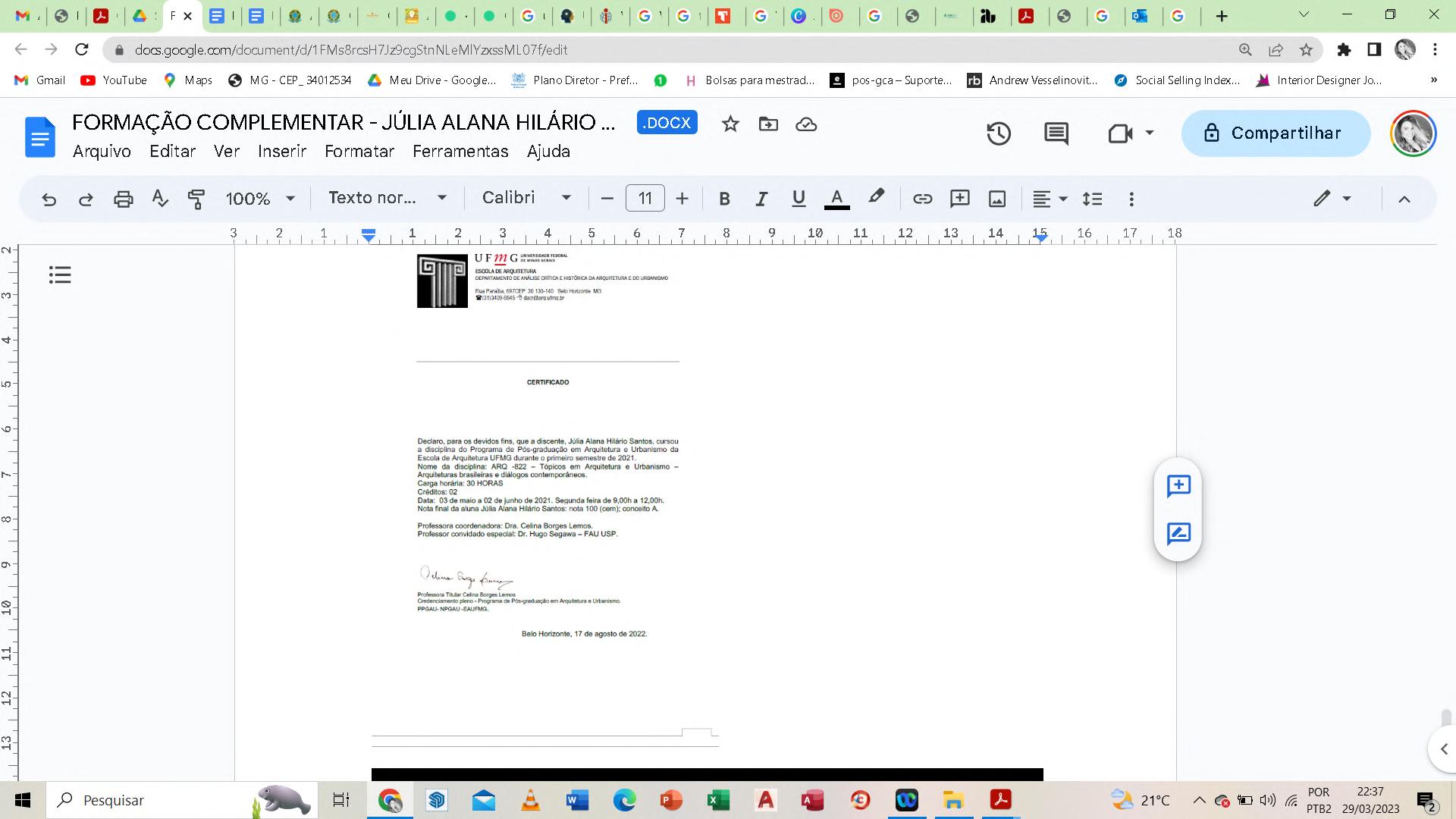This screenshot has width=1456, height=819.
Task: Select the paint format roller tool
Action: coord(196,199)
